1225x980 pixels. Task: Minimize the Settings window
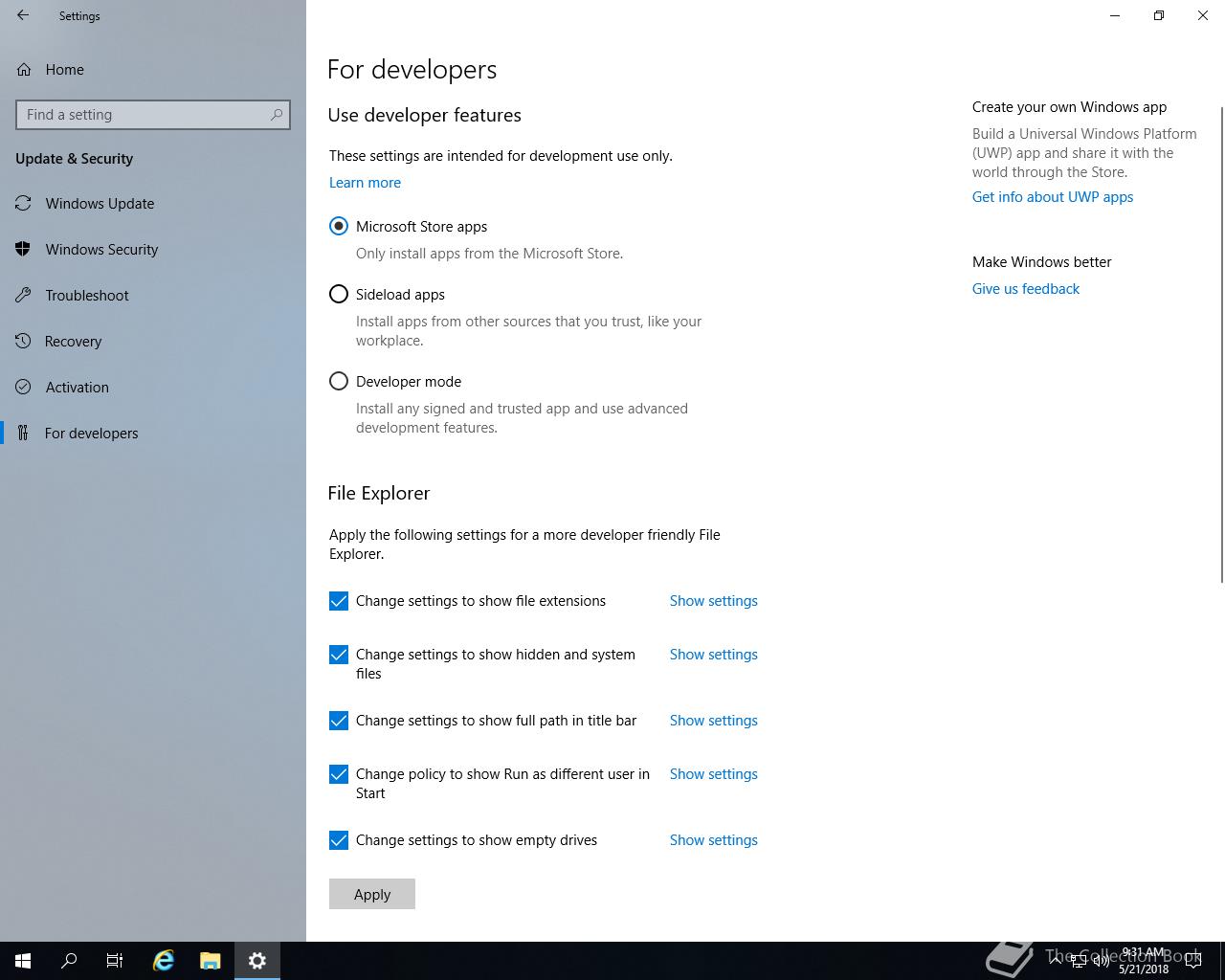pos(1115,15)
